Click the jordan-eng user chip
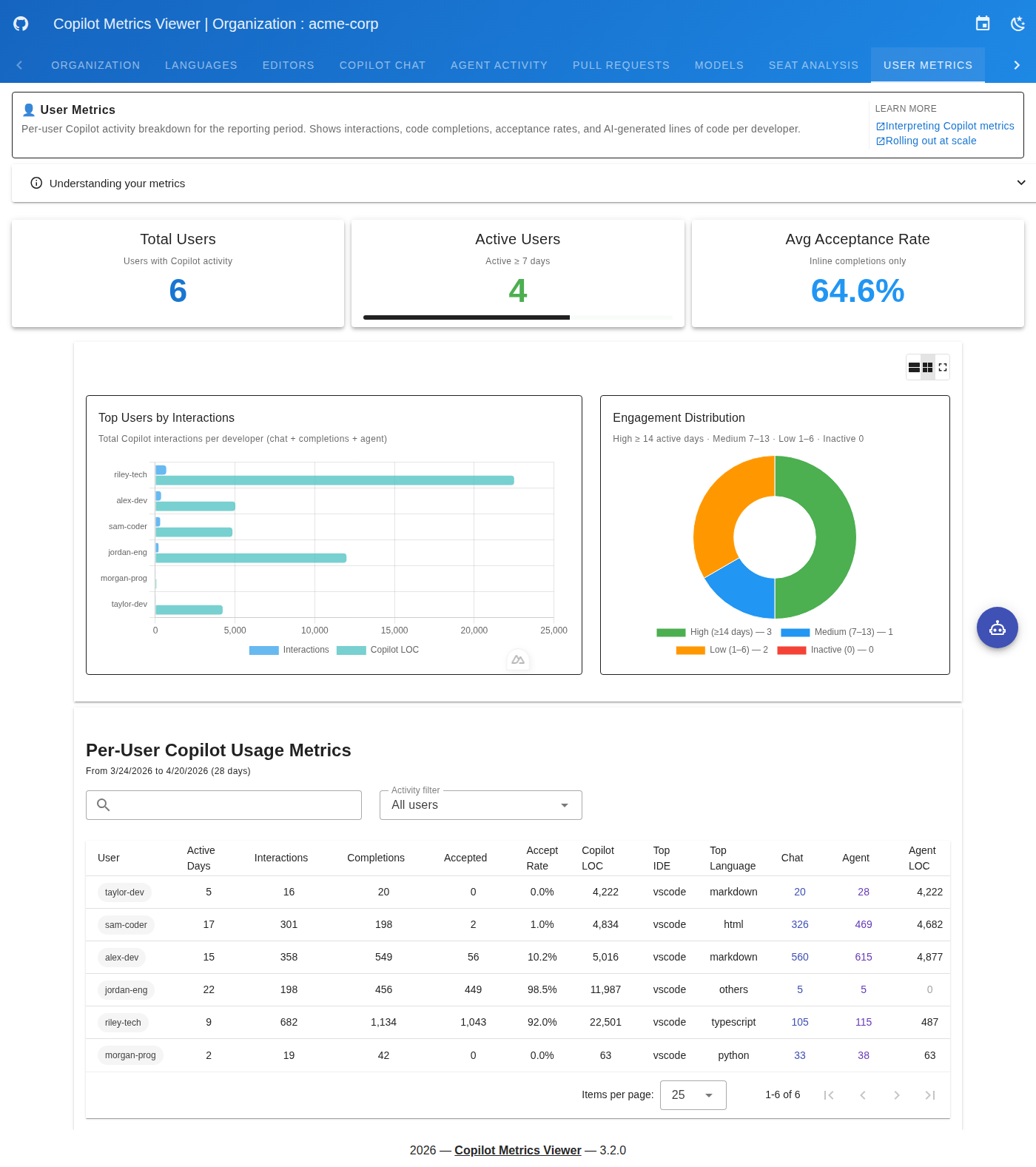1036x1167 pixels. click(x=126, y=990)
